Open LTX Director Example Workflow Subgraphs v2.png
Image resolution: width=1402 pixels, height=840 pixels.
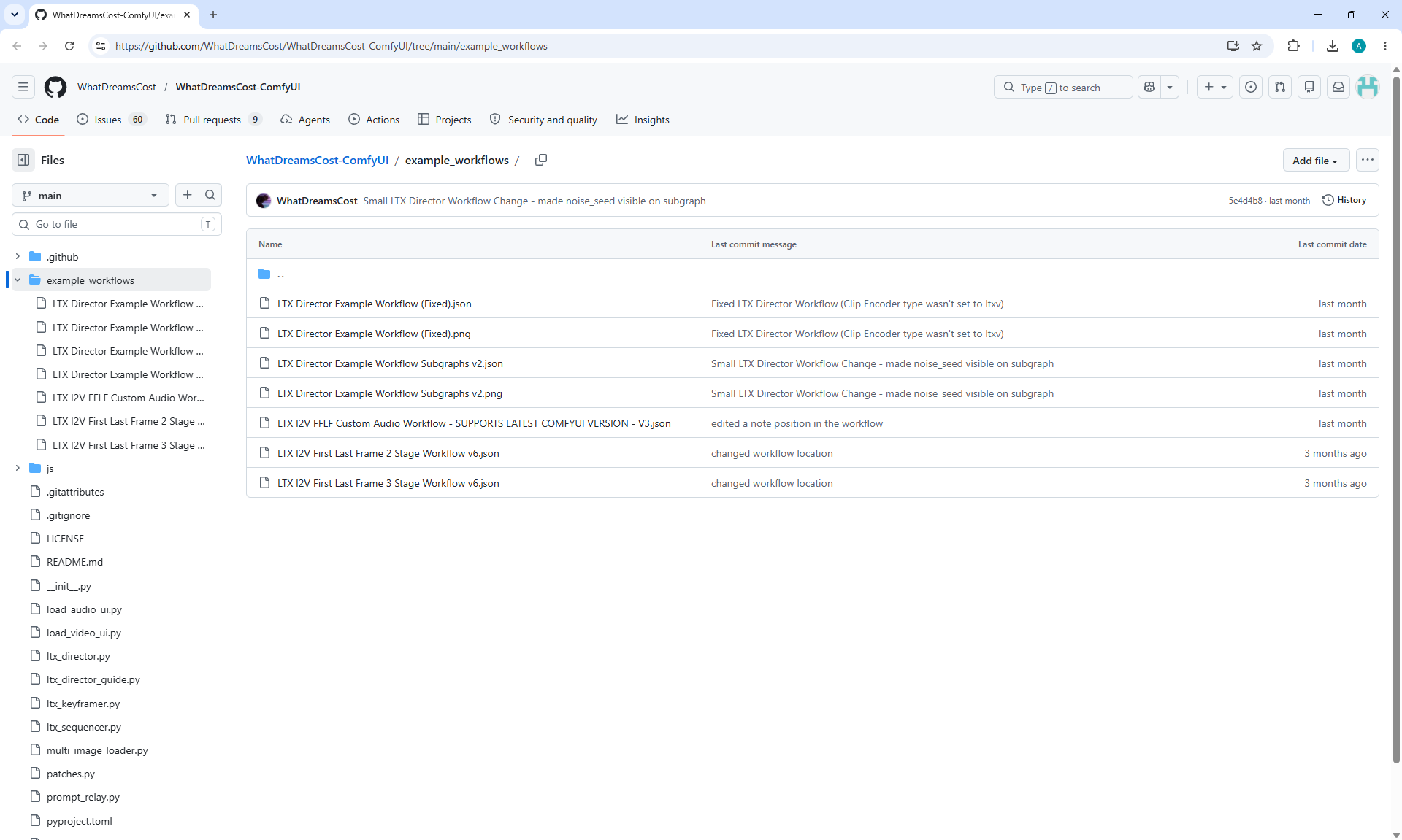tap(390, 393)
